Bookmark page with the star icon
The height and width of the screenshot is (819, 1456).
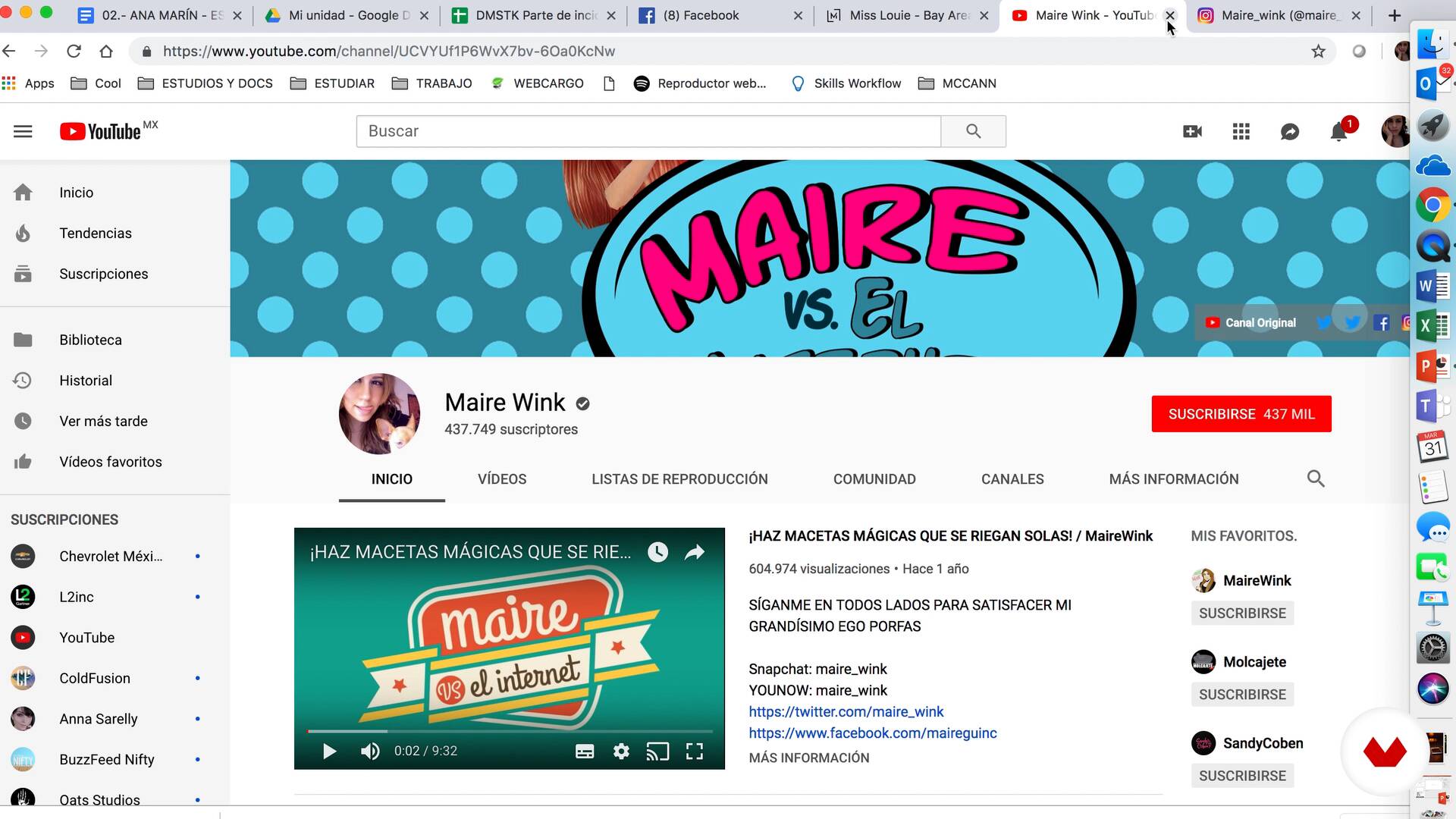click(1318, 51)
